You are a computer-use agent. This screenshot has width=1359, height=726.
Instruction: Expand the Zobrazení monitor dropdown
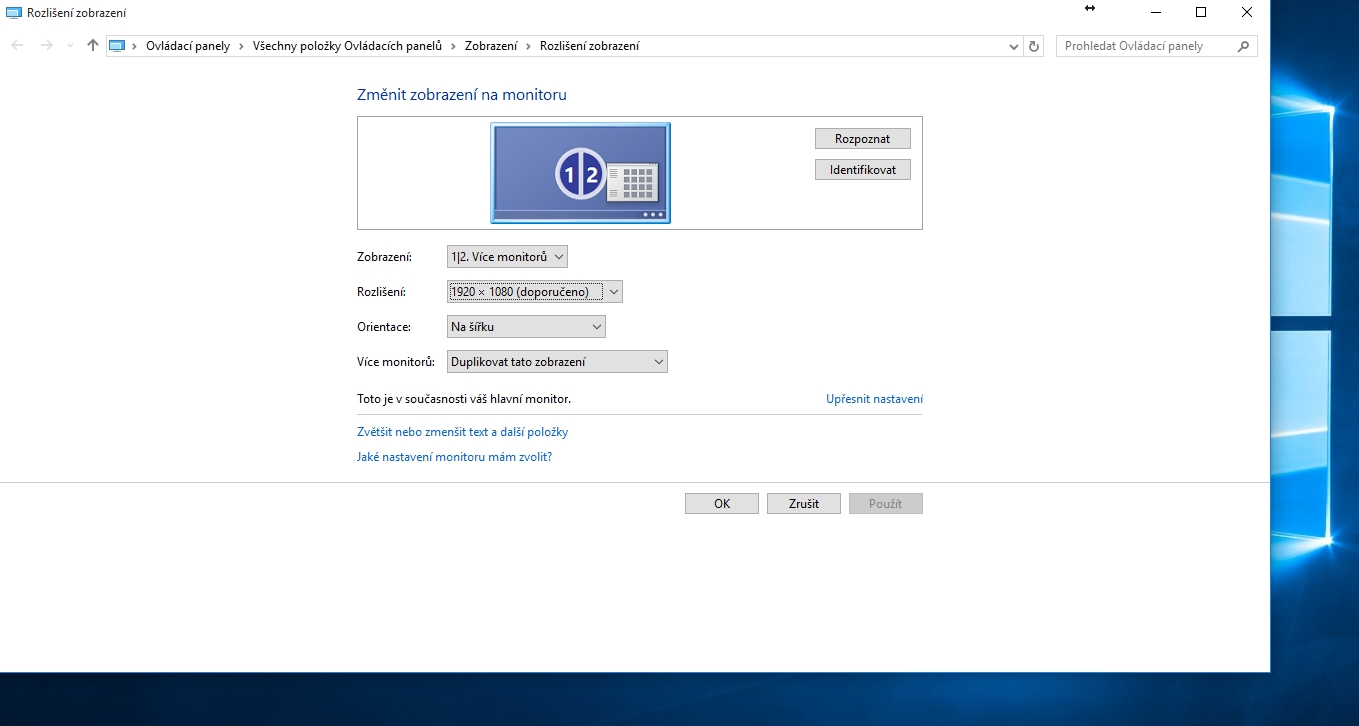507,257
